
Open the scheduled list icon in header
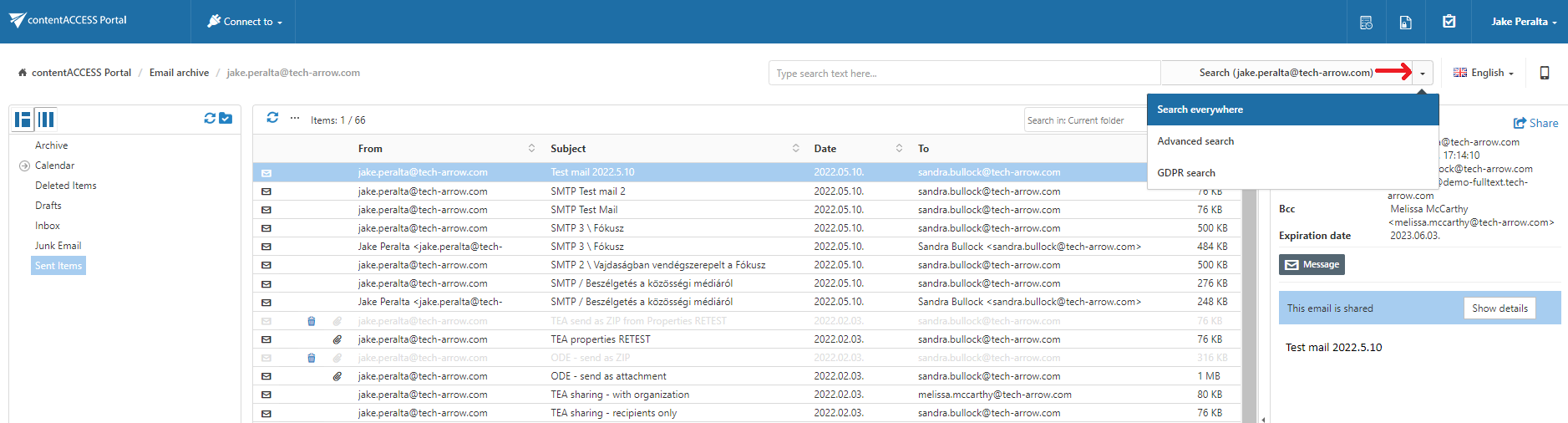pyautogui.click(x=1366, y=23)
